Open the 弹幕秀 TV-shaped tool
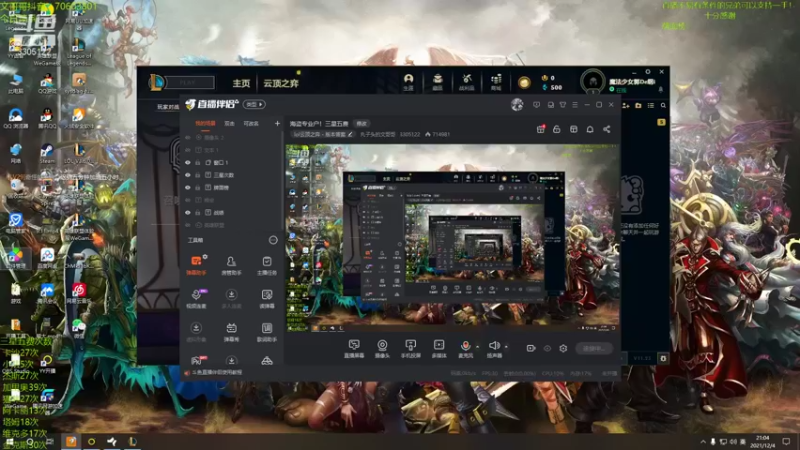Image resolution: width=800 pixels, height=450 pixels. pos(231,332)
